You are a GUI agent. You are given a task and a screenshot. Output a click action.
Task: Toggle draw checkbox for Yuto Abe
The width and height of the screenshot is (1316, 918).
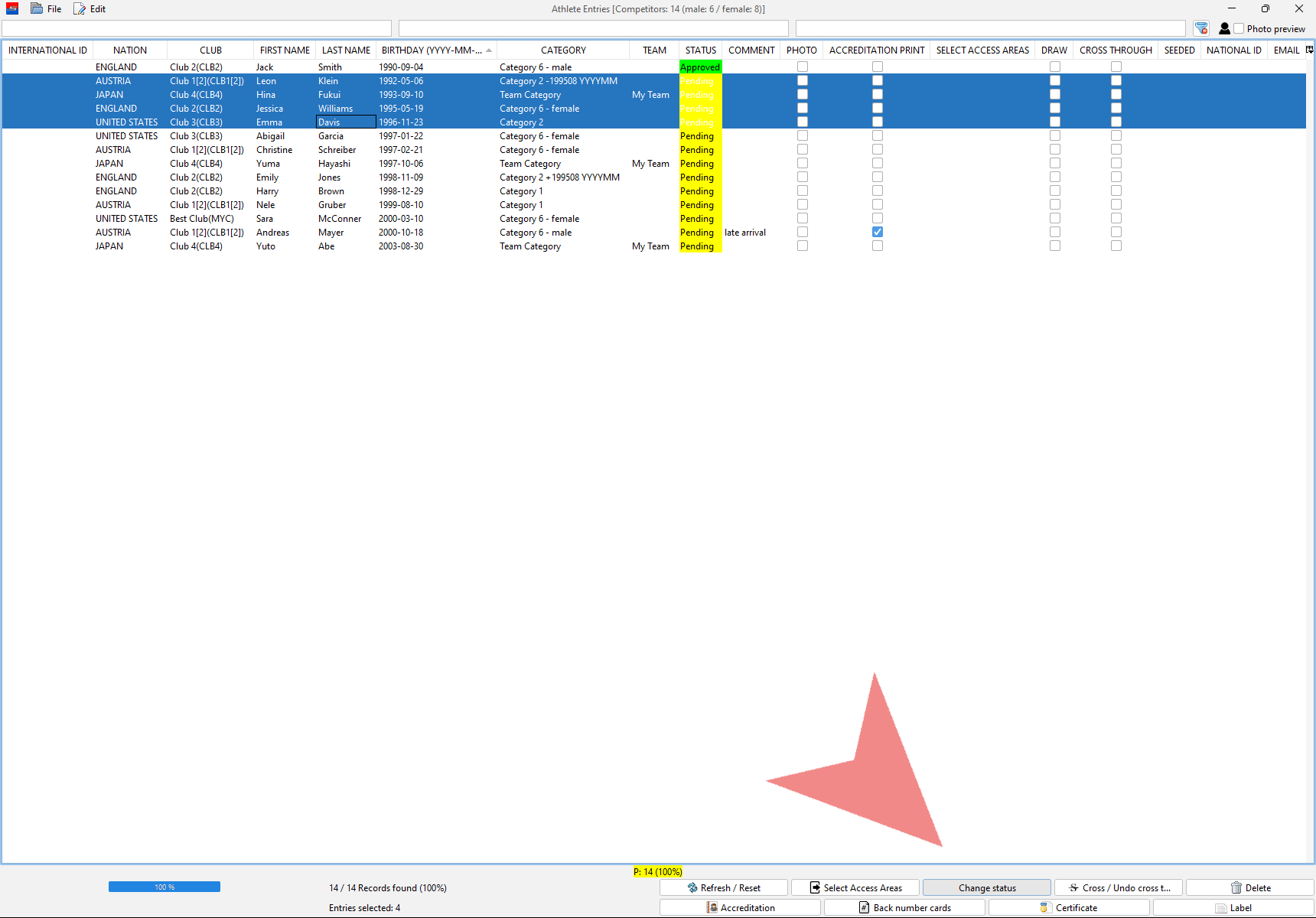(1055, 246)
